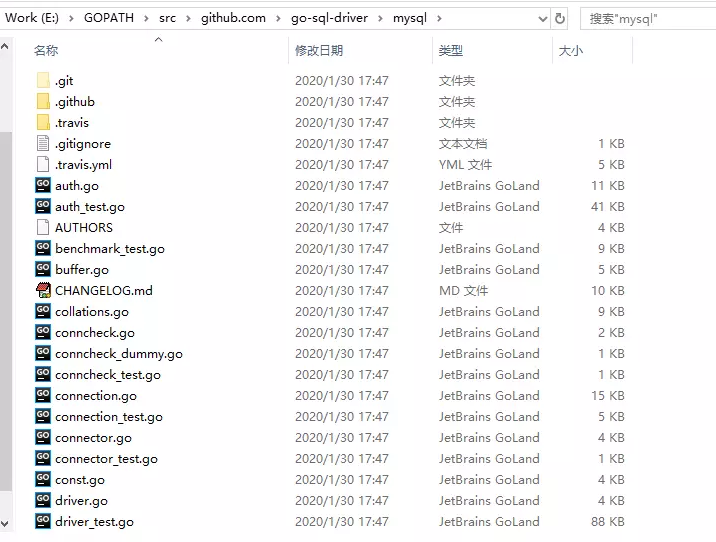Select the conncheck_test.go file icon
The width and height of the screenshot is (716, 542).
[x=43, y=374]
